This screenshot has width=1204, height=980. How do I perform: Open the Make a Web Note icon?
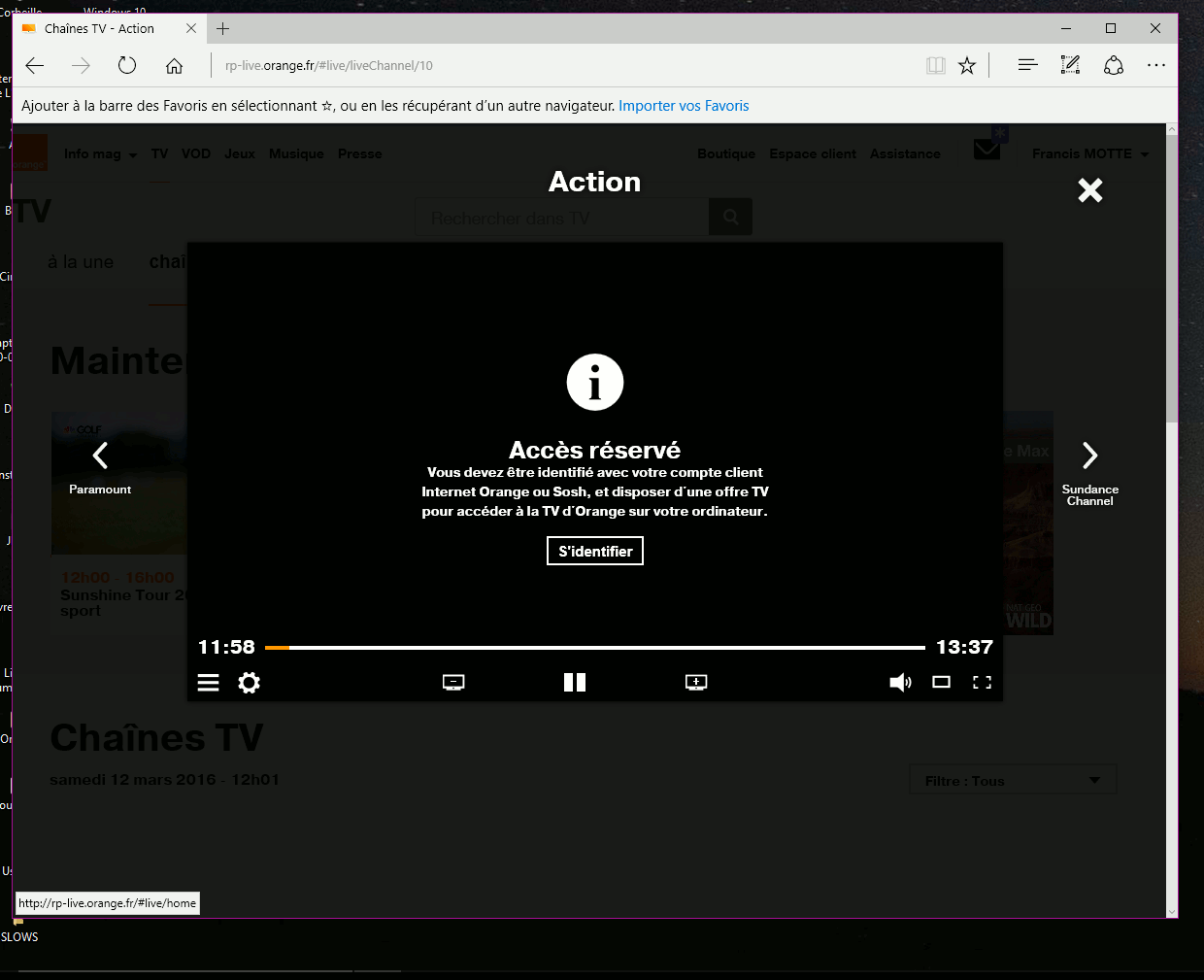coord(1070,65)
